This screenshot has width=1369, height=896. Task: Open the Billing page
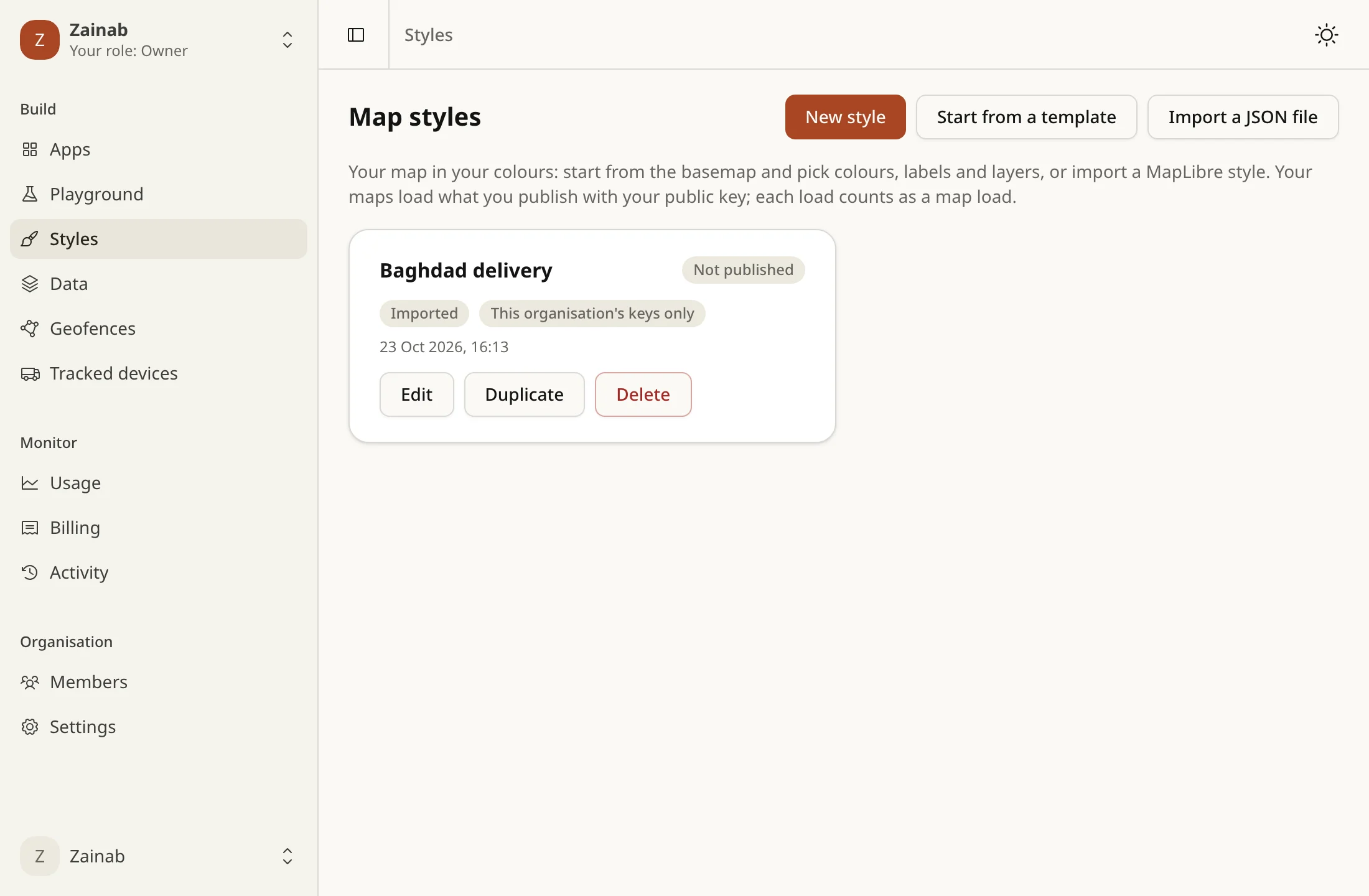pyautogui.click(x=159, y=528)
